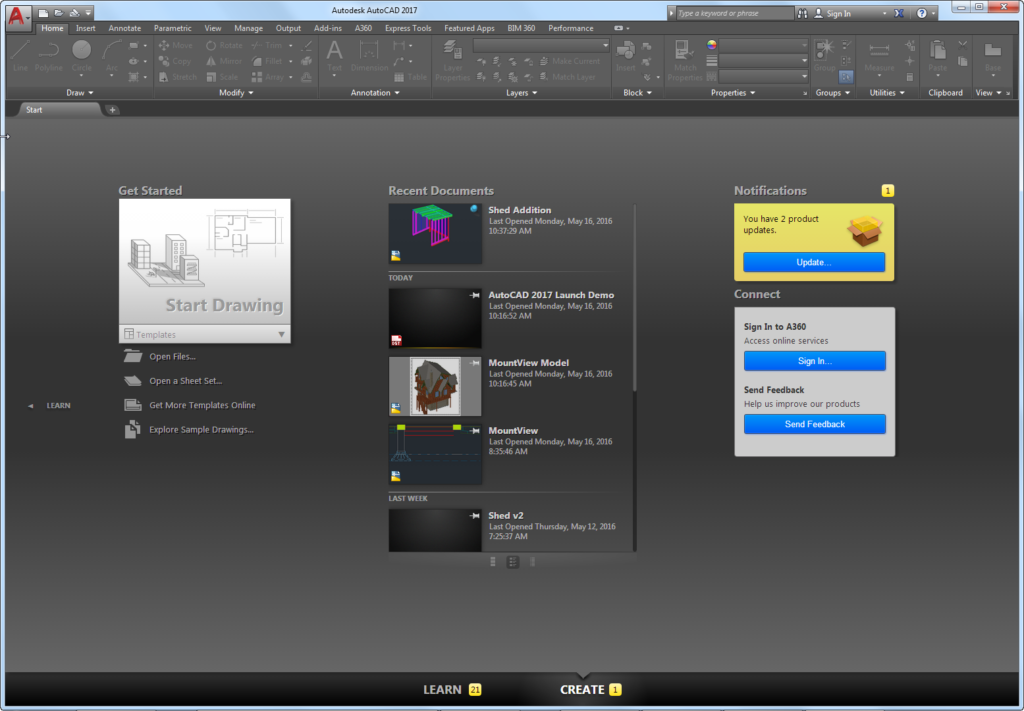Click the New file icon in Quick Access toolbar
1024x711 pixels.
click(x=43, y=13)
